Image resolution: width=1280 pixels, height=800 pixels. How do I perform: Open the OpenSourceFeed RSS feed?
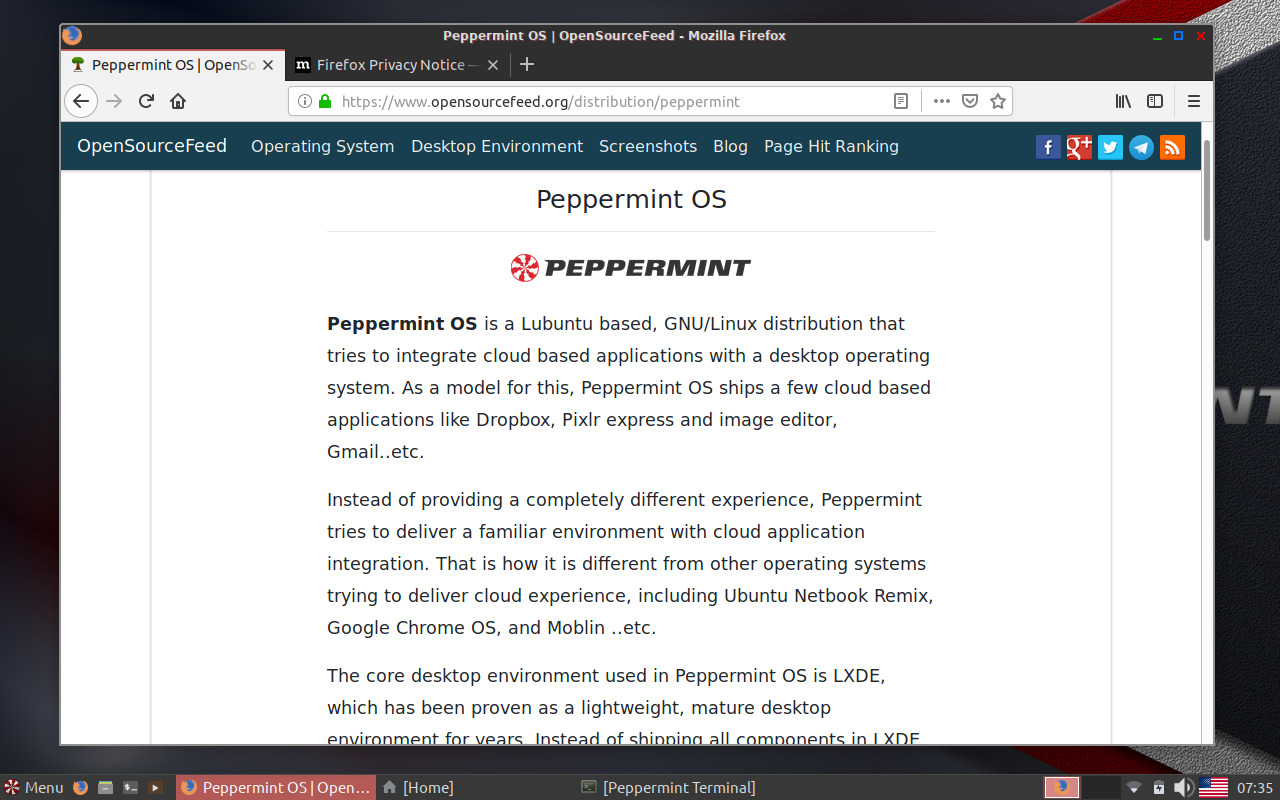(1172, 146)
